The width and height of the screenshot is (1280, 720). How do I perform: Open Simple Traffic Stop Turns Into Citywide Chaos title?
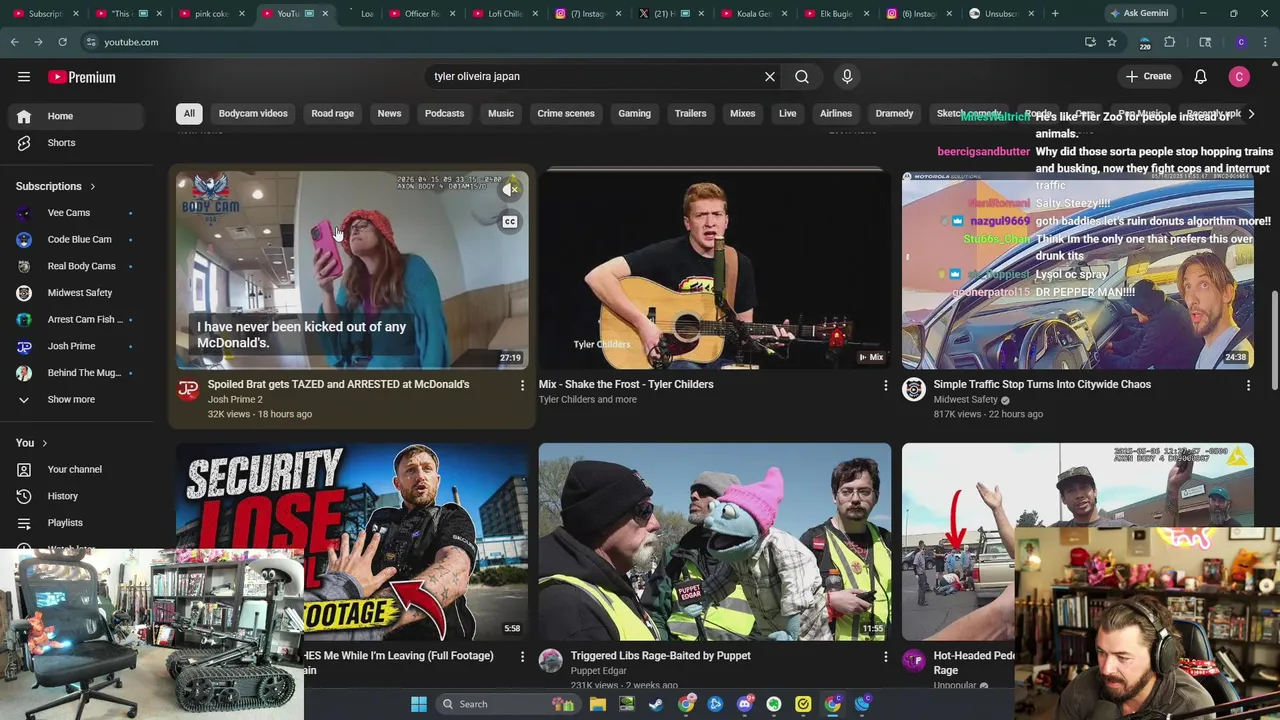click(x=1042, y=384)
